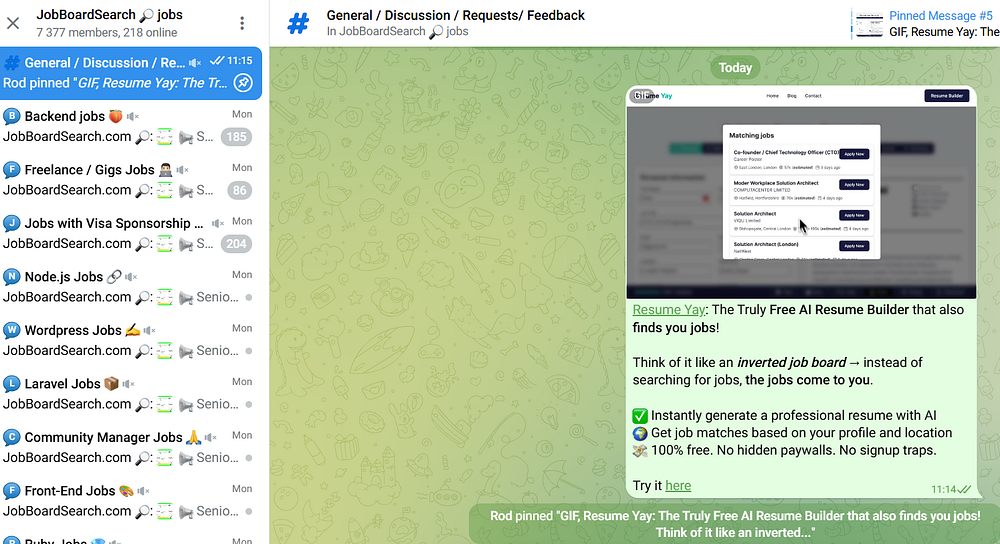Click the unread dot on Node.js Jobs

[249, 297]
